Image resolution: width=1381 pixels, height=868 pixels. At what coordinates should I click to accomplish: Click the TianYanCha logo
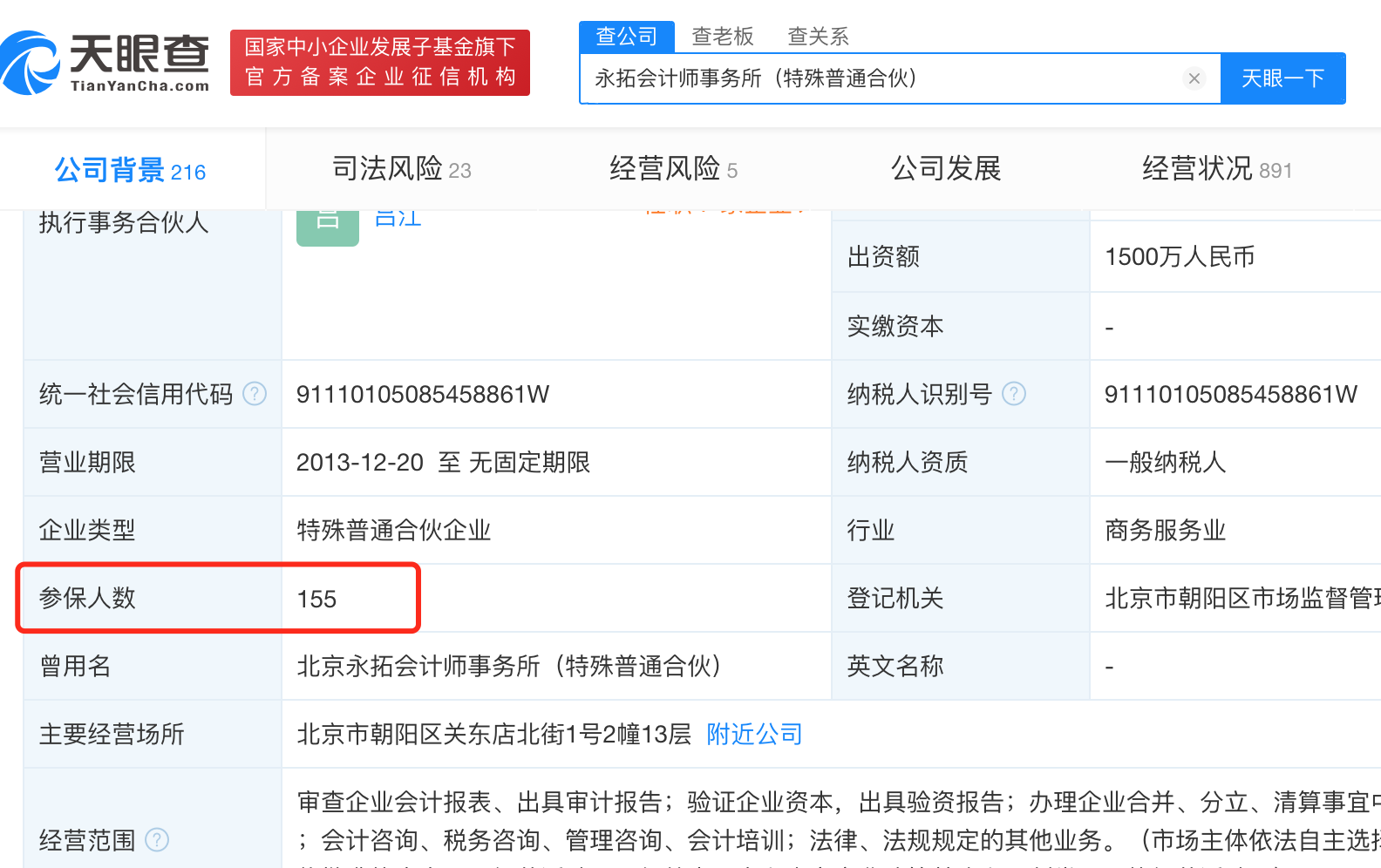(105, 63)
